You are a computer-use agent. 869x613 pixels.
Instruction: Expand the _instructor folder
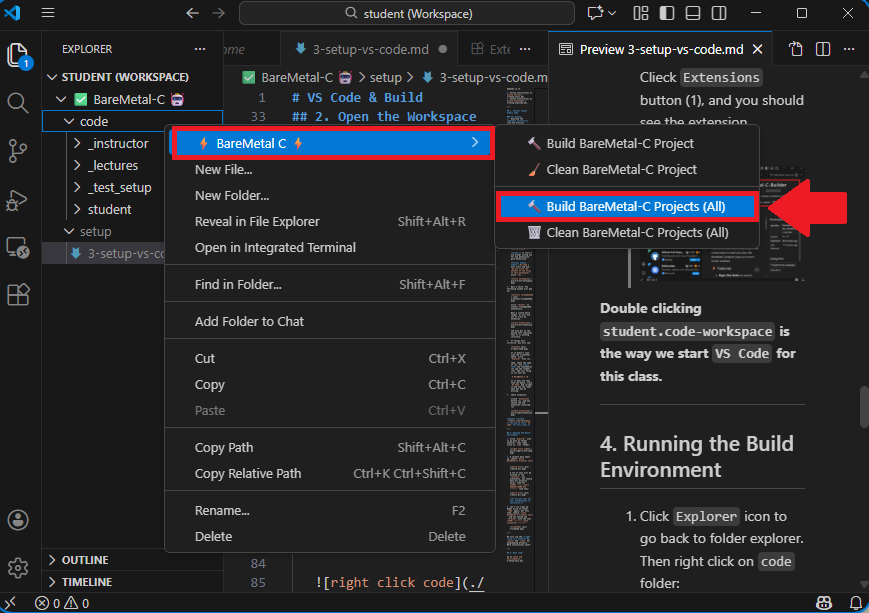click(79, 144)
